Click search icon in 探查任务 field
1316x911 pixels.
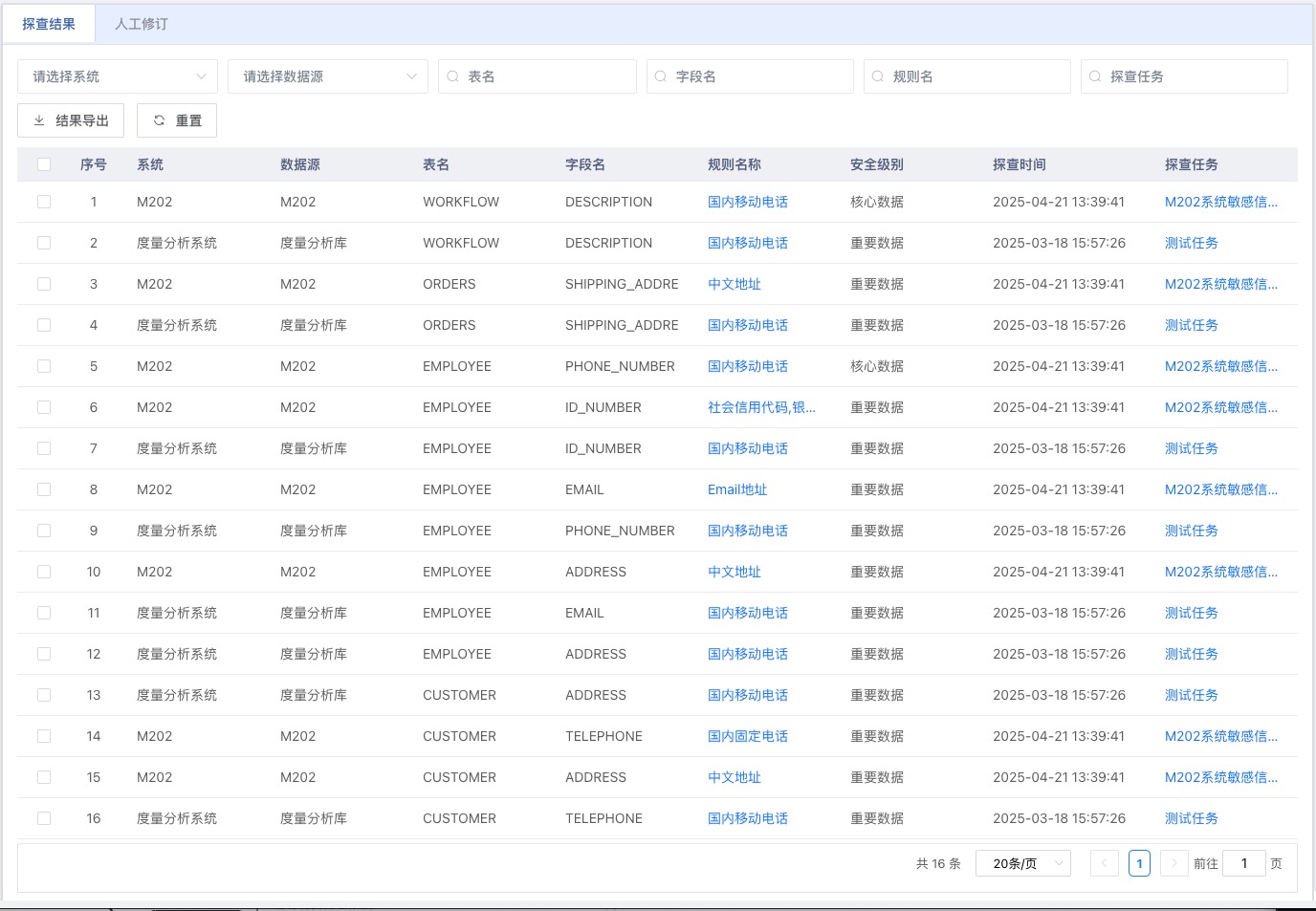click(1095, 76)
